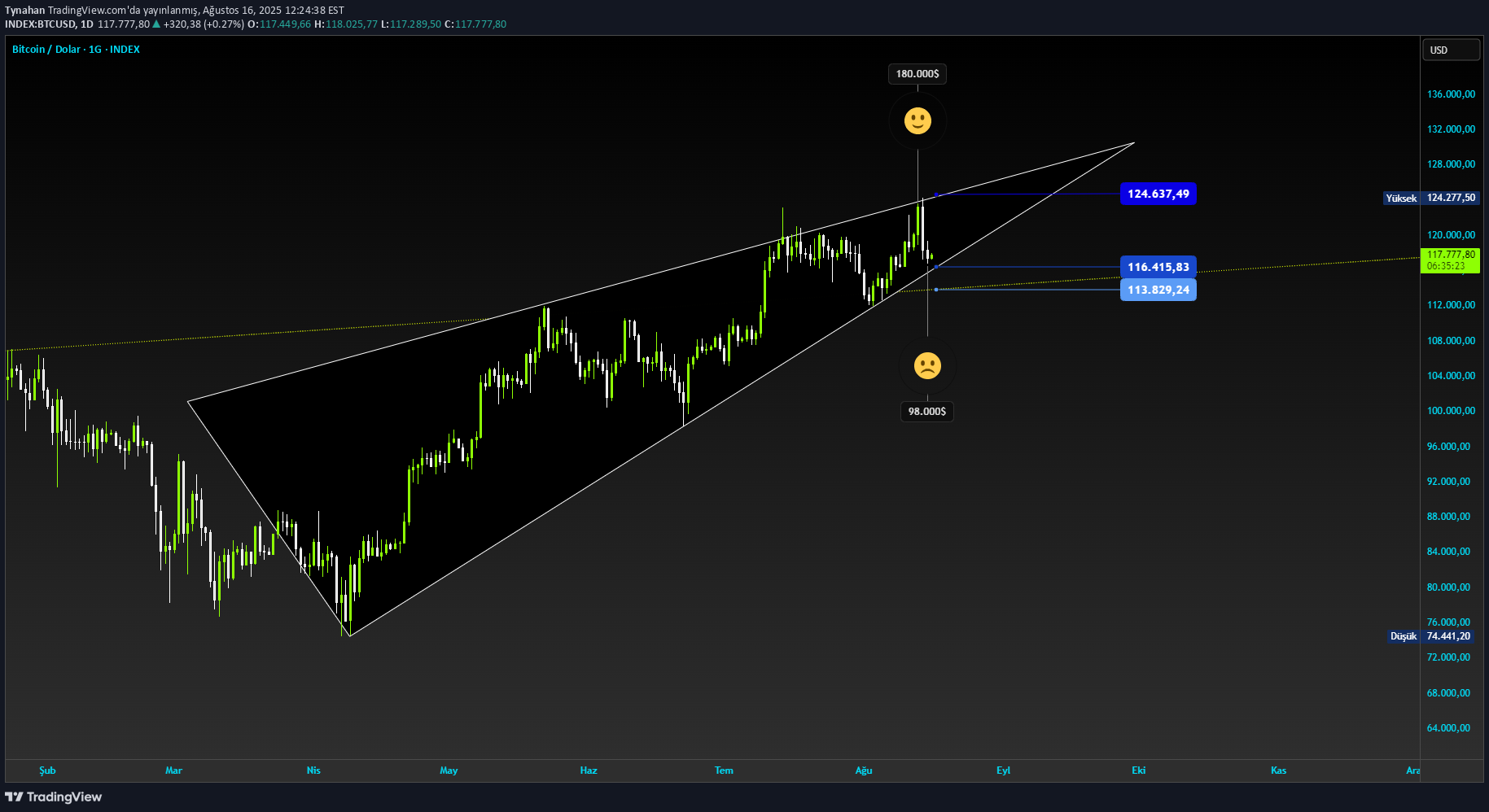This screenshot has width=1489, height=812.
Task: Click the current price 117.777,80 label
Action: click(x=1450, y=260)
